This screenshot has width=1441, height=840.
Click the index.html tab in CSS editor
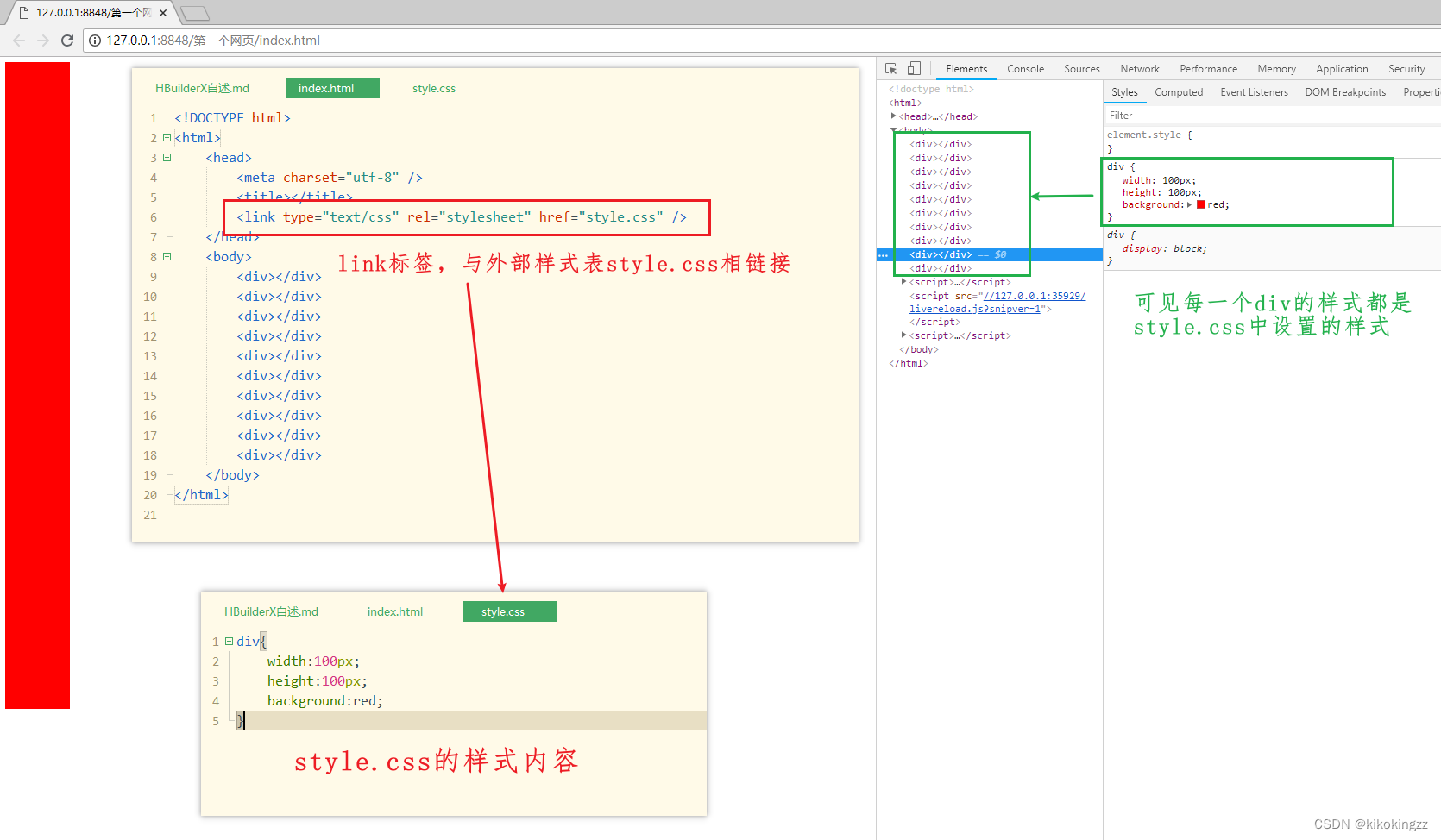click(x=395, y=611)
